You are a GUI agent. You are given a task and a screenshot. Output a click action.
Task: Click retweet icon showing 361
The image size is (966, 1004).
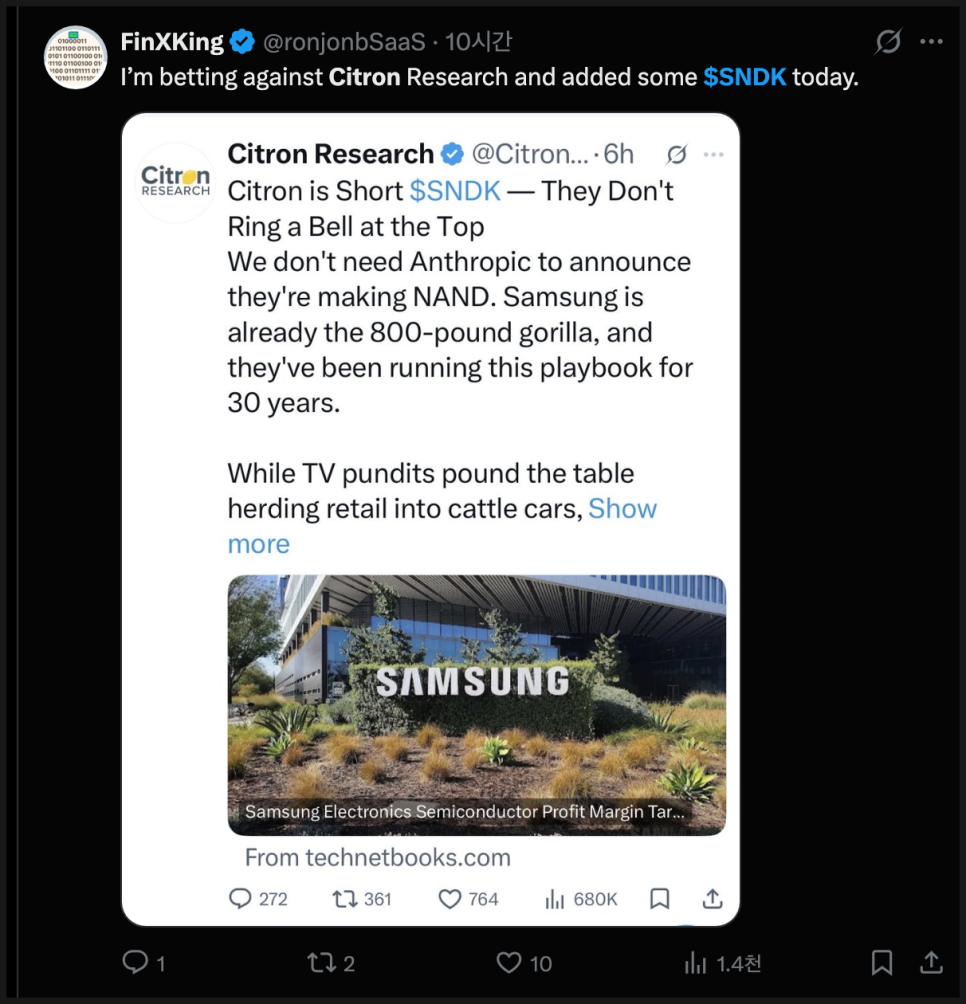click(344, 899)
